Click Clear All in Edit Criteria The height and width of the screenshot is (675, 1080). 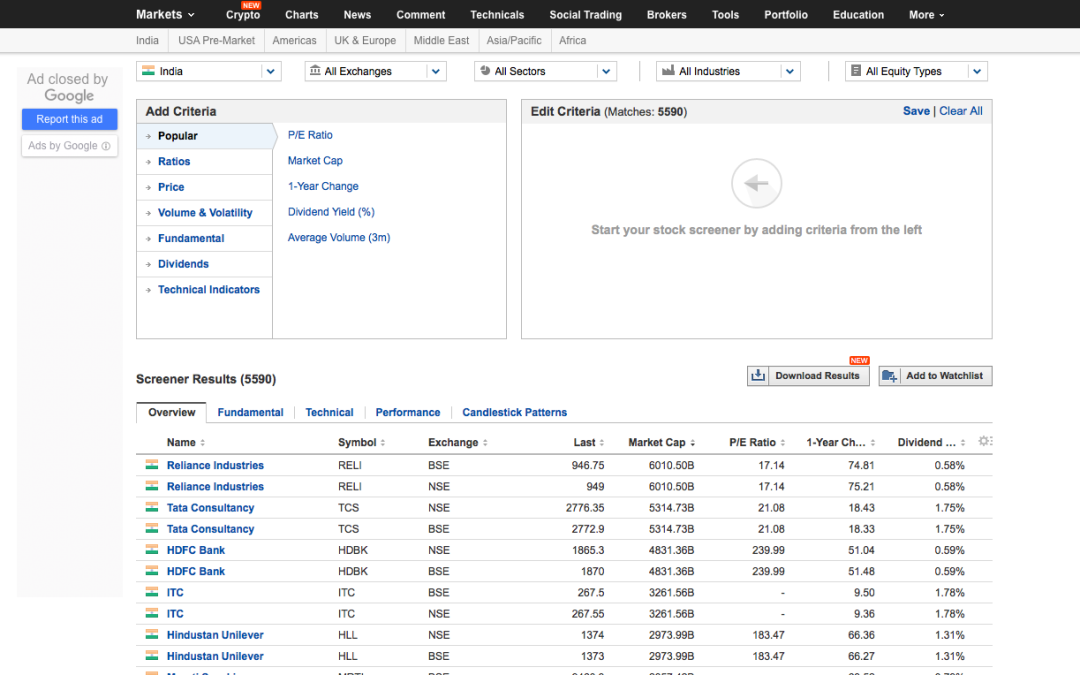point(961,111)
